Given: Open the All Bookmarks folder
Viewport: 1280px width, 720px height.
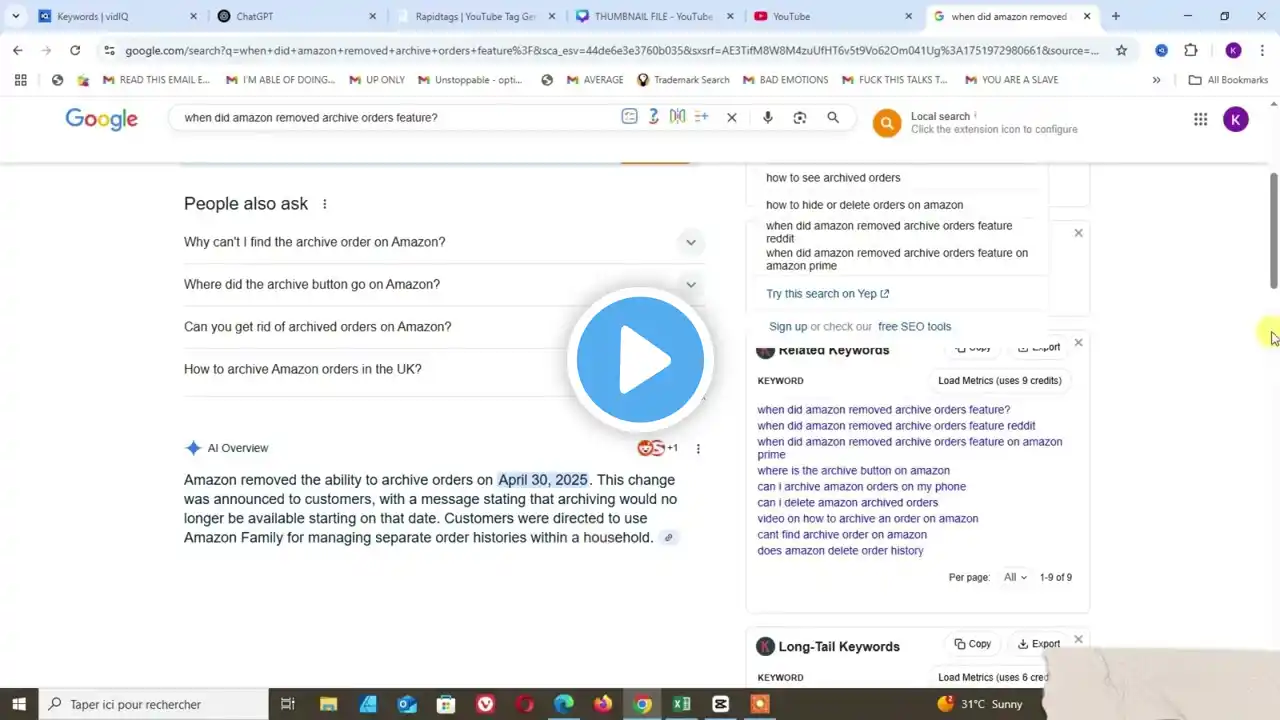Looking at the screenshot, I should pos(1229,80).
